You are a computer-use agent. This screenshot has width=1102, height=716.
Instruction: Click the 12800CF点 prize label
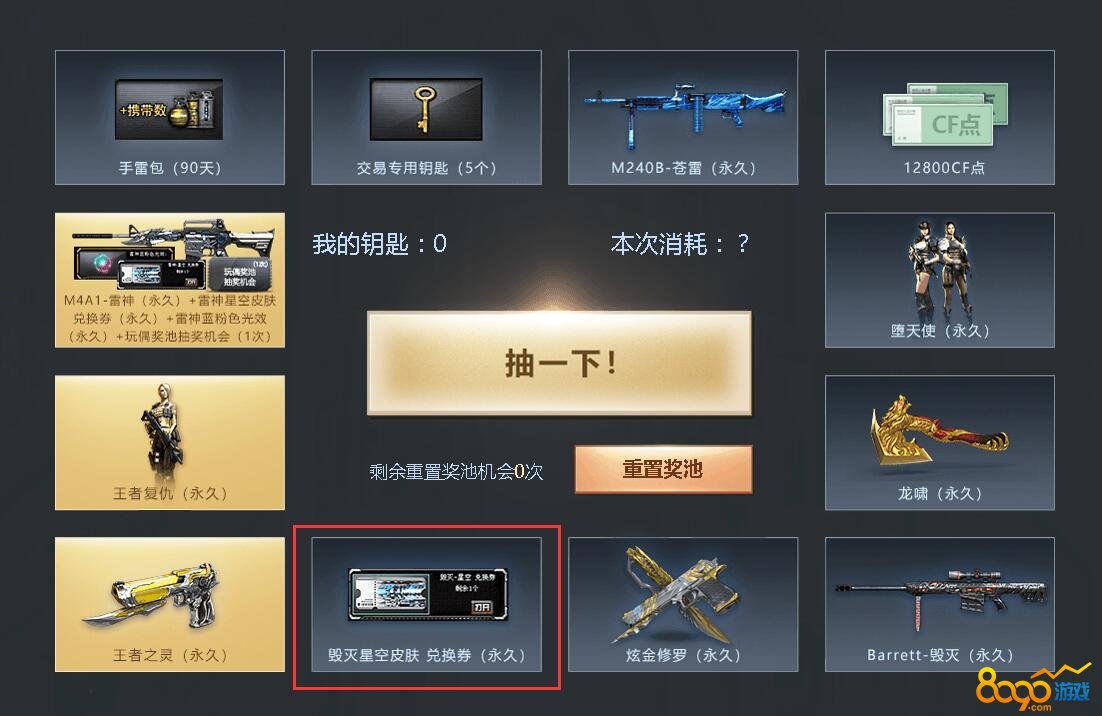pyautogui.click(x=944, y=168)
